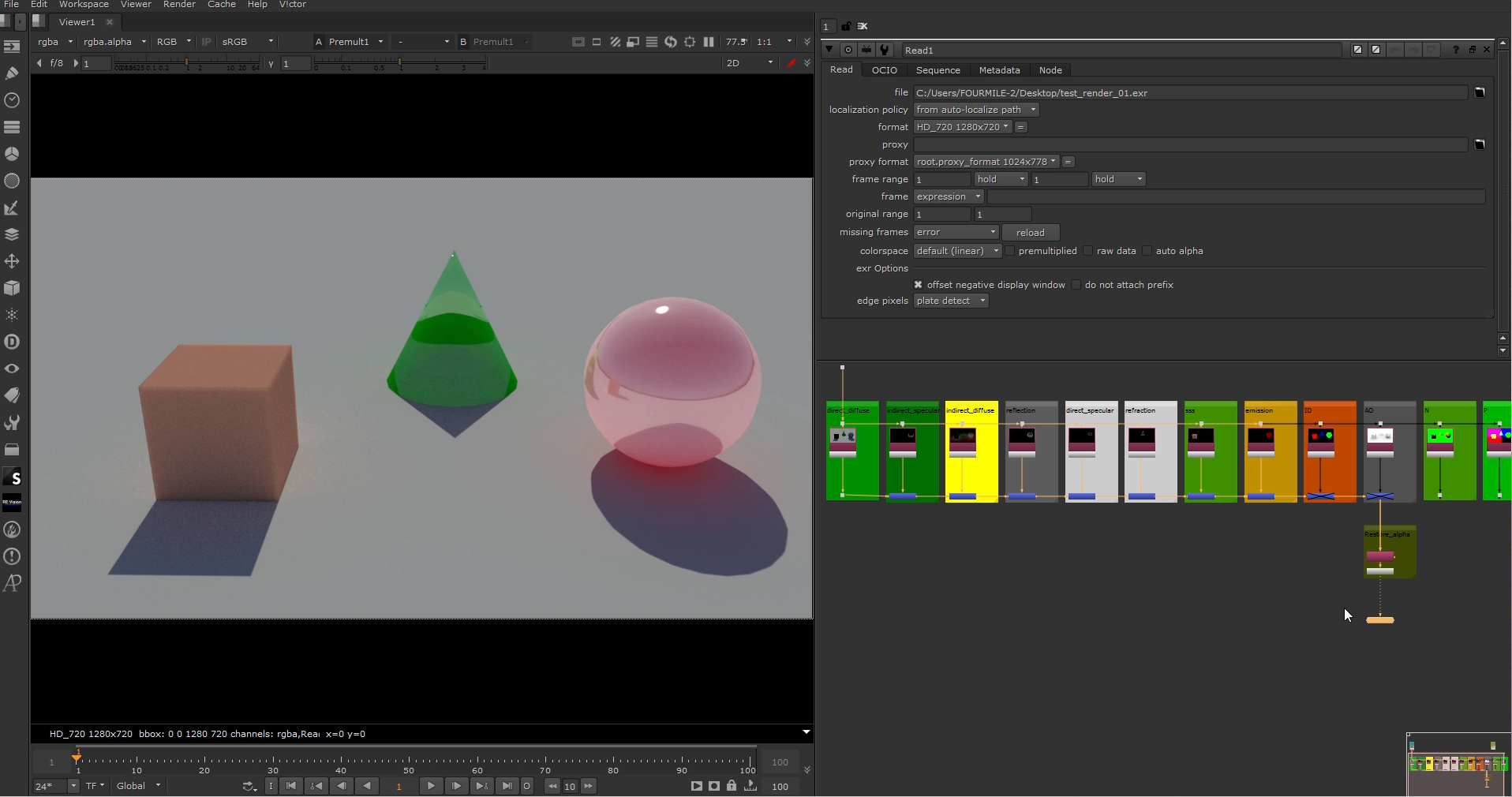This screenshot has width=1512, height=797.
Task: Open the missing frames error dropdown
Action: coord(956,233)
